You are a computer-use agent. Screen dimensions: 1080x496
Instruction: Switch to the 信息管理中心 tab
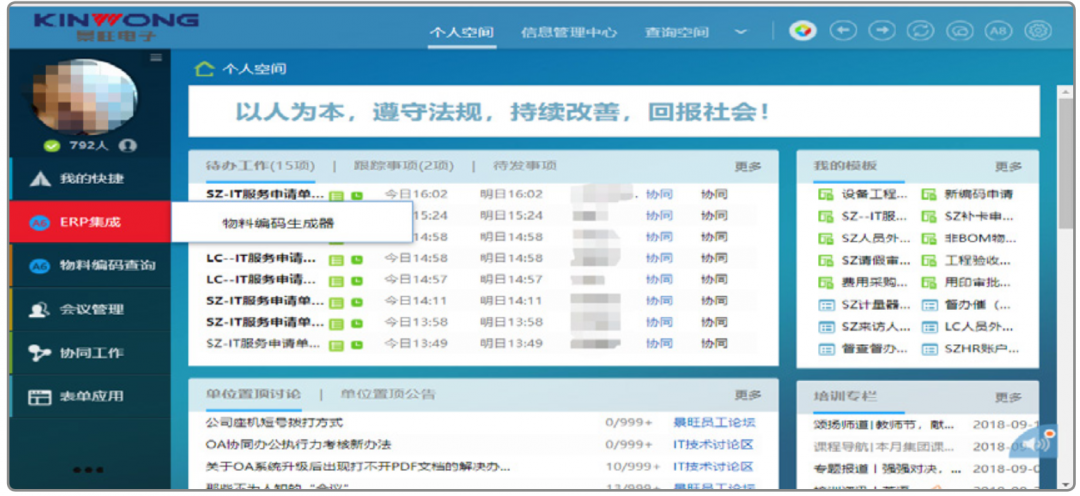click(x=568, y=32)
